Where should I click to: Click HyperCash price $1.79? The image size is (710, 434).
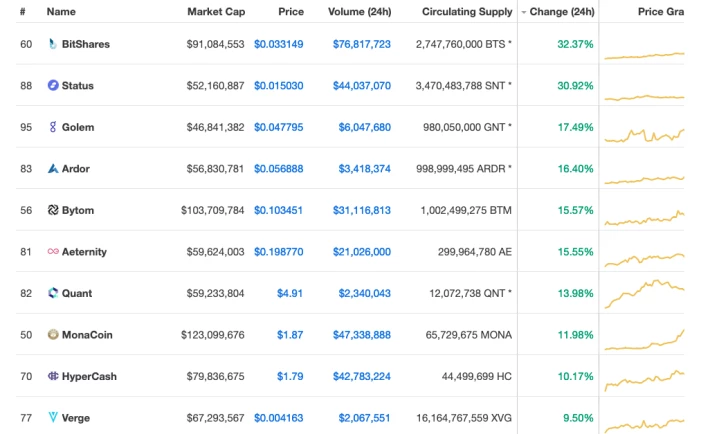[x=290, y=376]
